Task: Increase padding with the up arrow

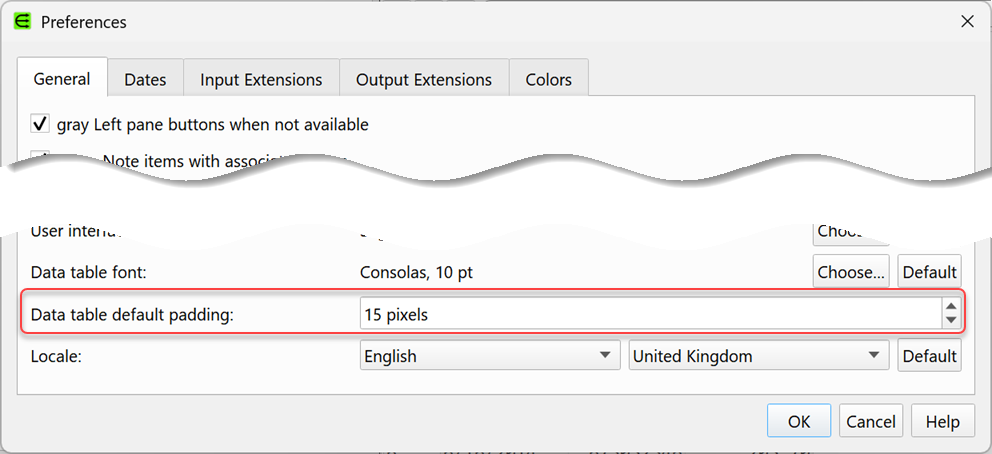Action: click(x=950, y=308)
